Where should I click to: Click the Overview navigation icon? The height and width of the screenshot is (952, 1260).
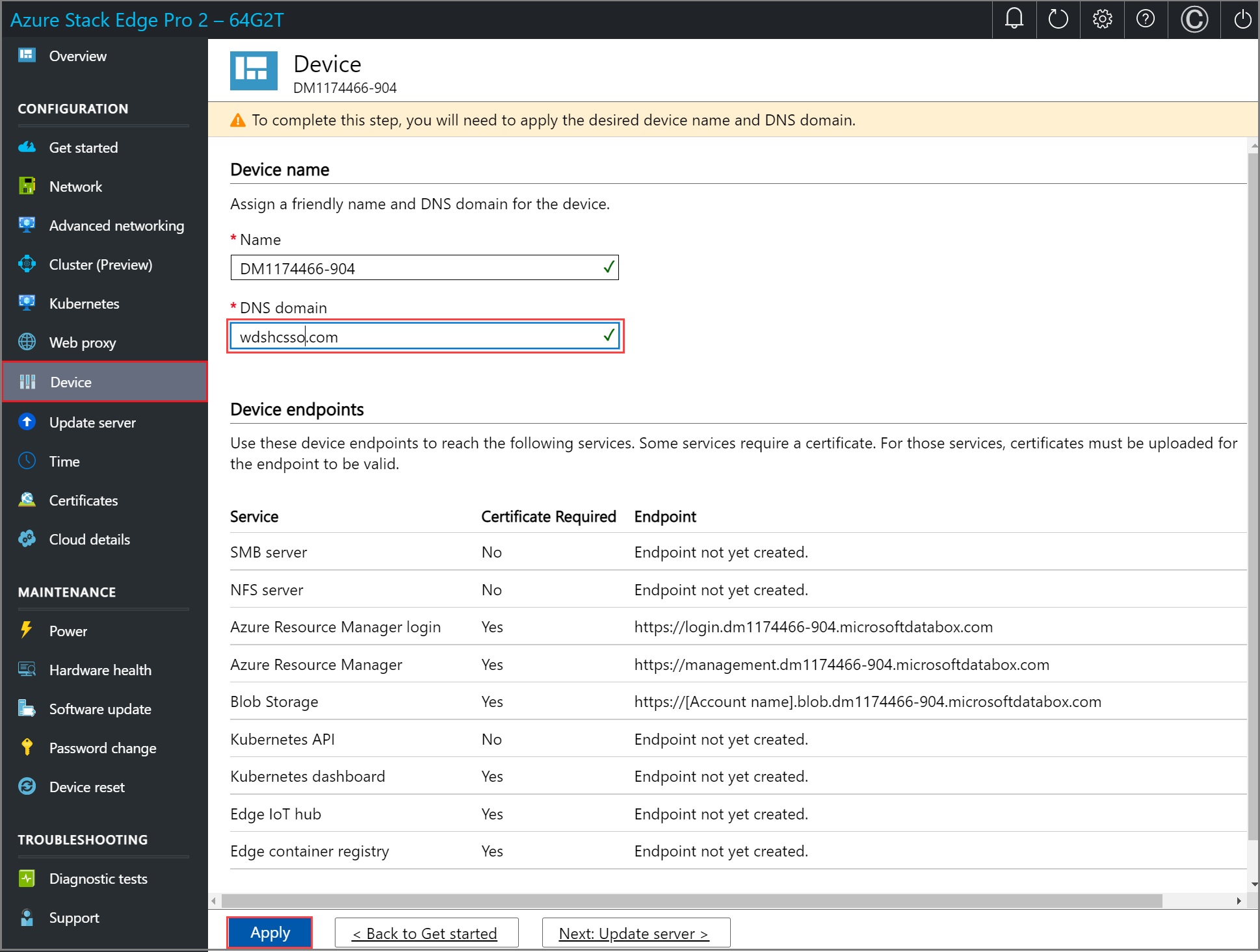[27, 55]
